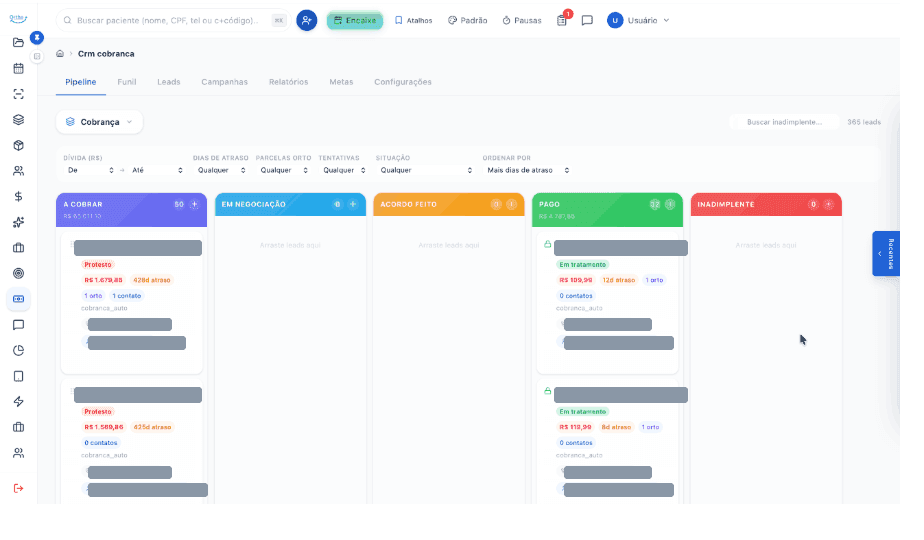Expand the Usuário account menu
Image resolution: width=924 pixels, height=540 pixels.
click(639, 20)
